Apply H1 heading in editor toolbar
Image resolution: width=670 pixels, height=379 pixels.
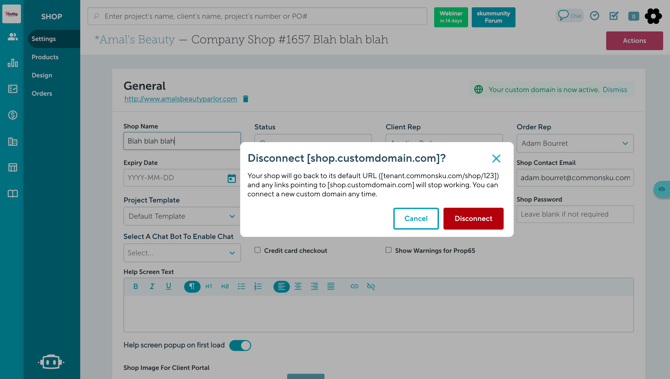coord(209,286)
